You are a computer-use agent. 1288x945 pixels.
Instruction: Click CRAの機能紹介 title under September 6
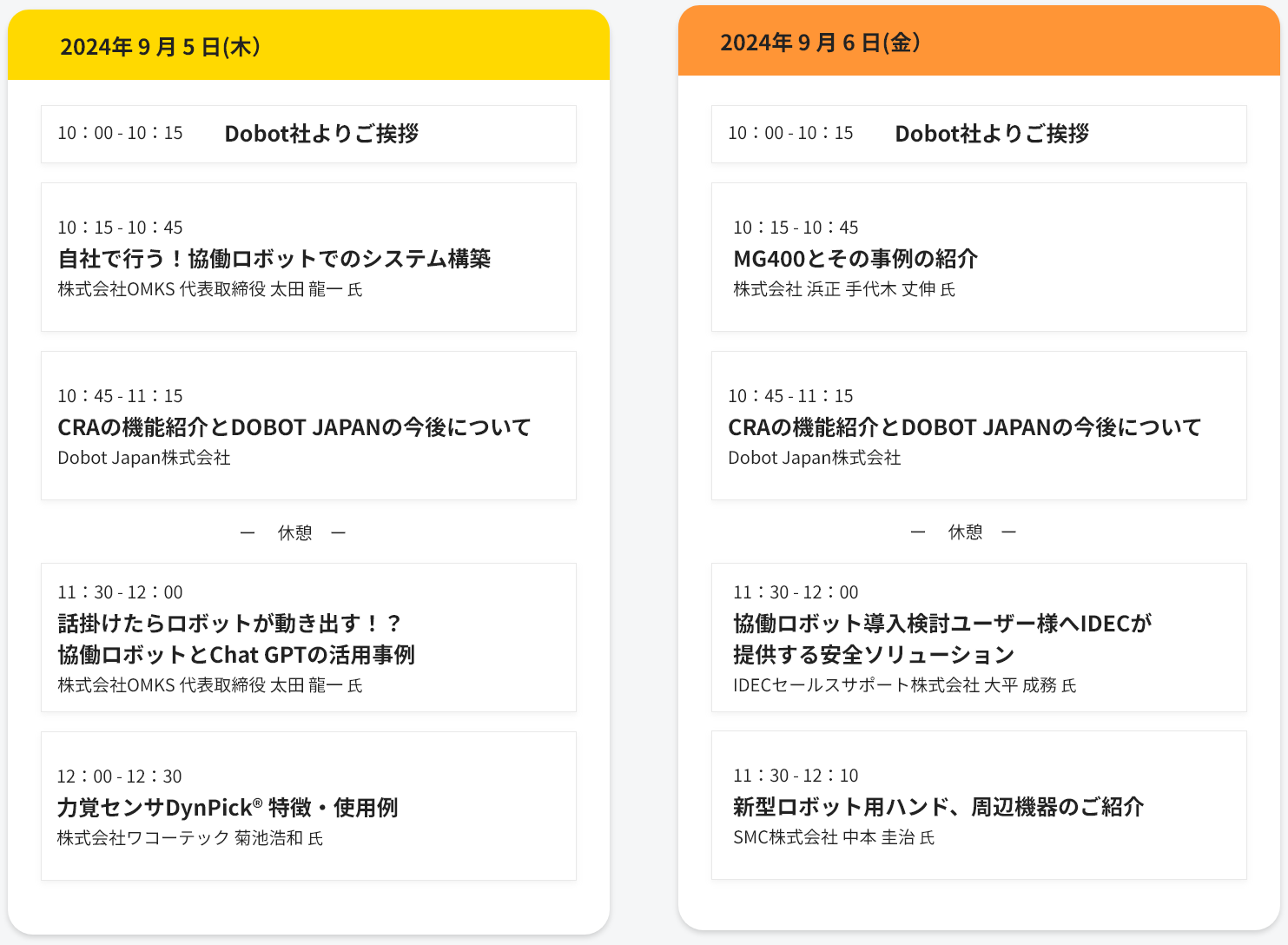[x=965, y=427]
